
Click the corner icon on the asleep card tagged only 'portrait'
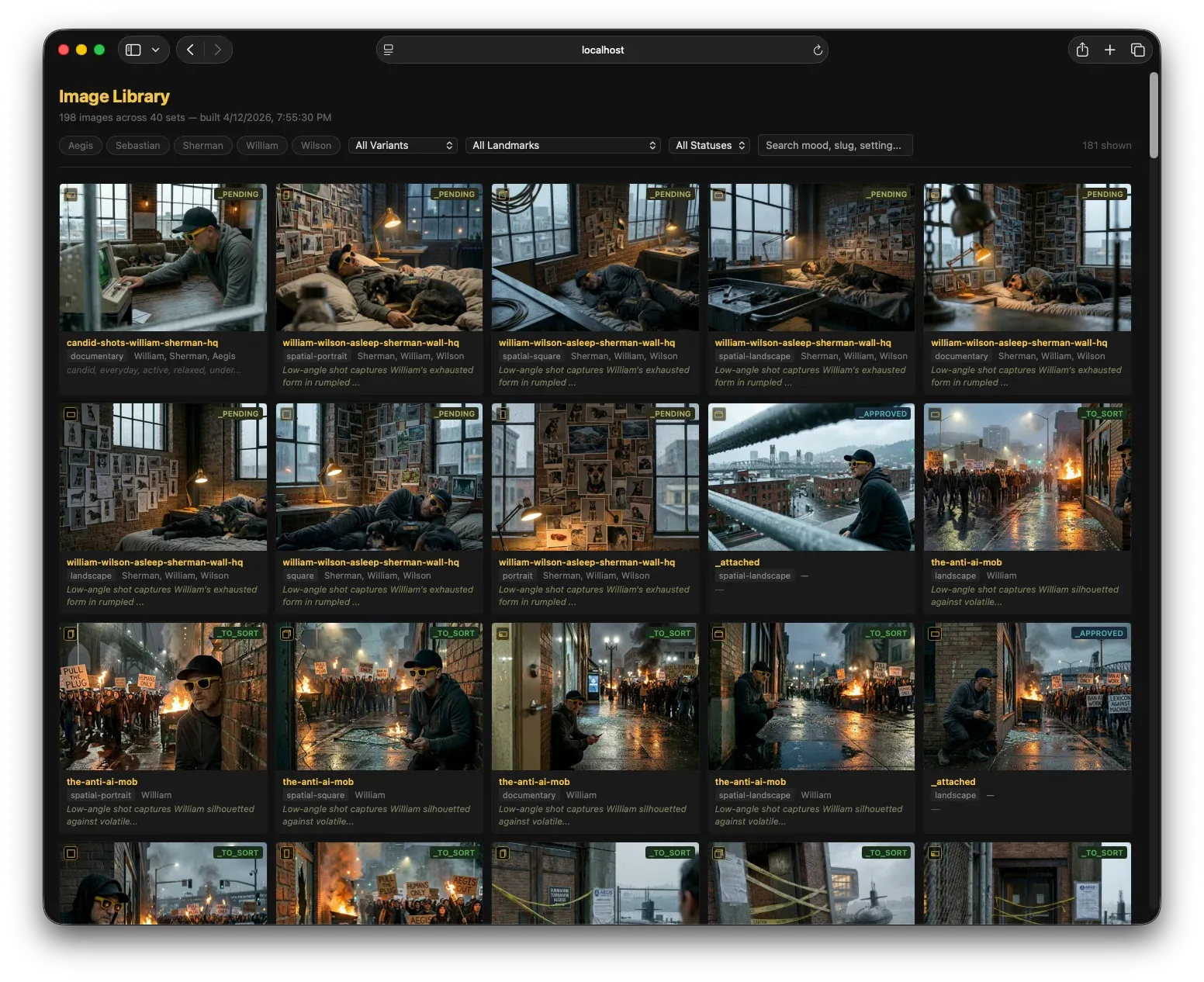pyautogui.click(x=503, y=414)
